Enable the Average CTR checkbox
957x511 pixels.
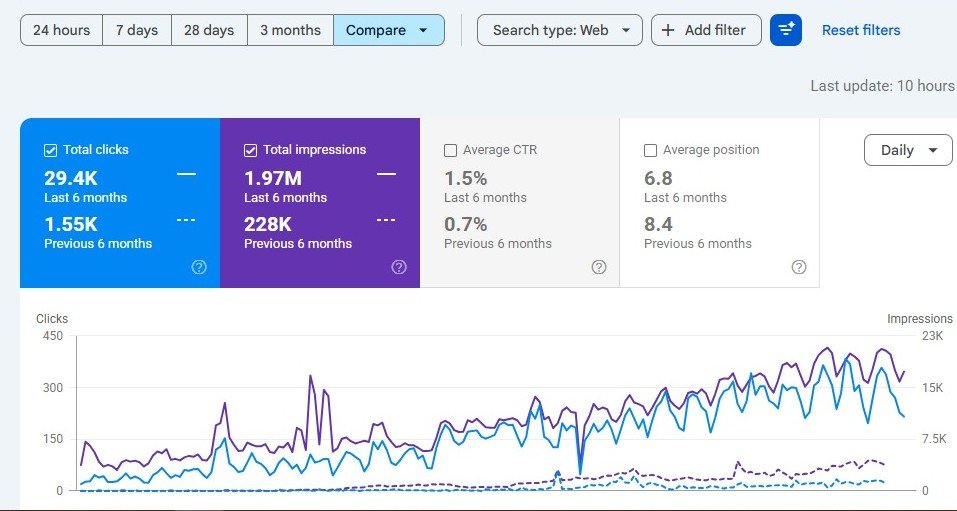tap(450, 150)
